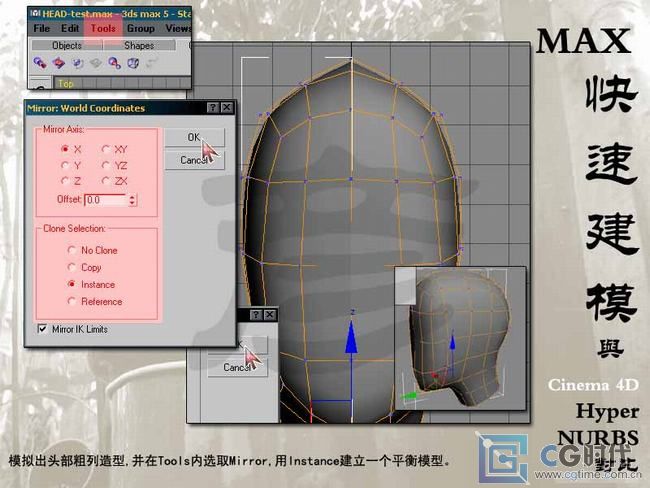This screenshot has height=488, width=650.
Task: Click the inset side-view head thumbnail
Action: point(460,339)
